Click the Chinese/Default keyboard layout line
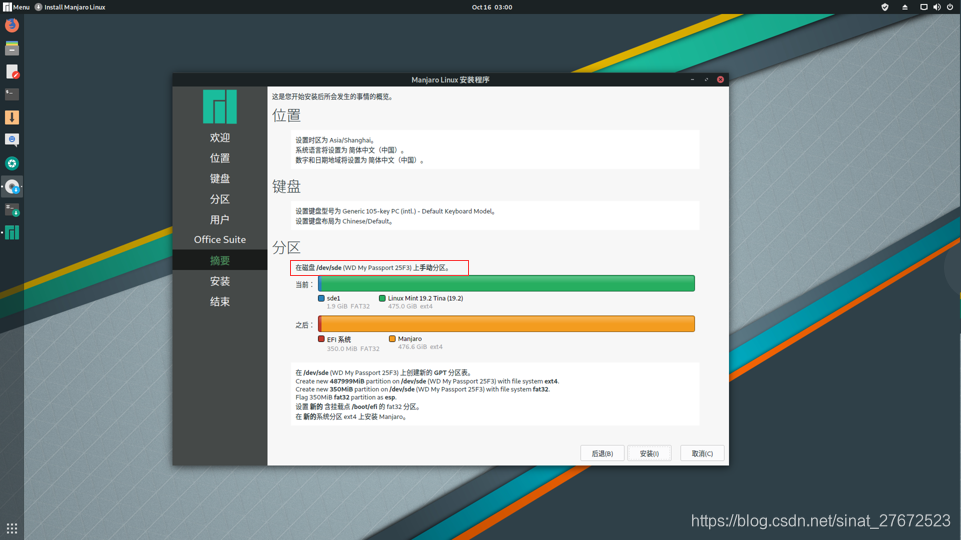Image resolution: width=961 pixels, height=540 pixels. point(344,221)
